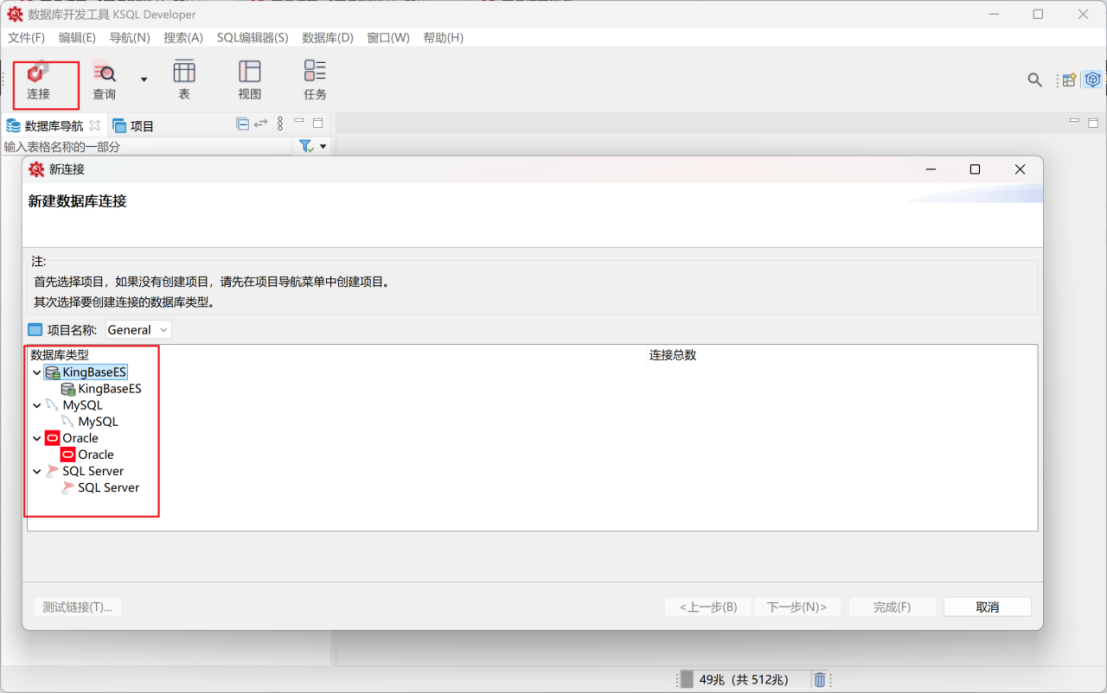Click the table name filter input field
Screen dimensions: 1107x694
pyautogui.click(x=145, y=147)
